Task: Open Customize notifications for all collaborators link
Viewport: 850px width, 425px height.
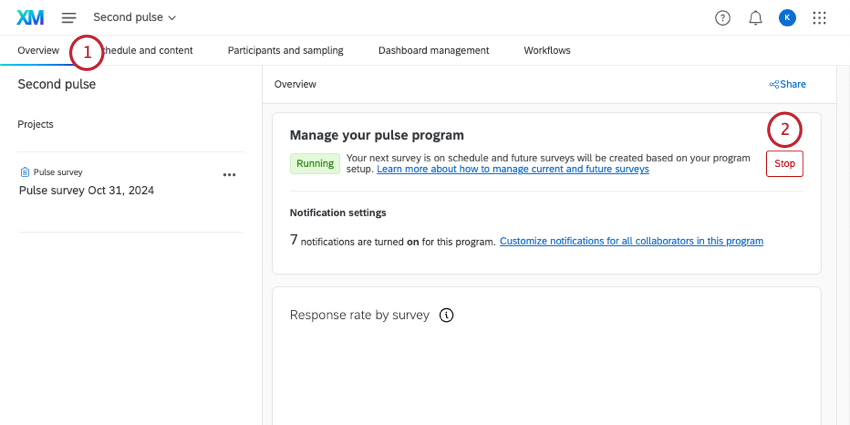Action: [x=631, y=241]
